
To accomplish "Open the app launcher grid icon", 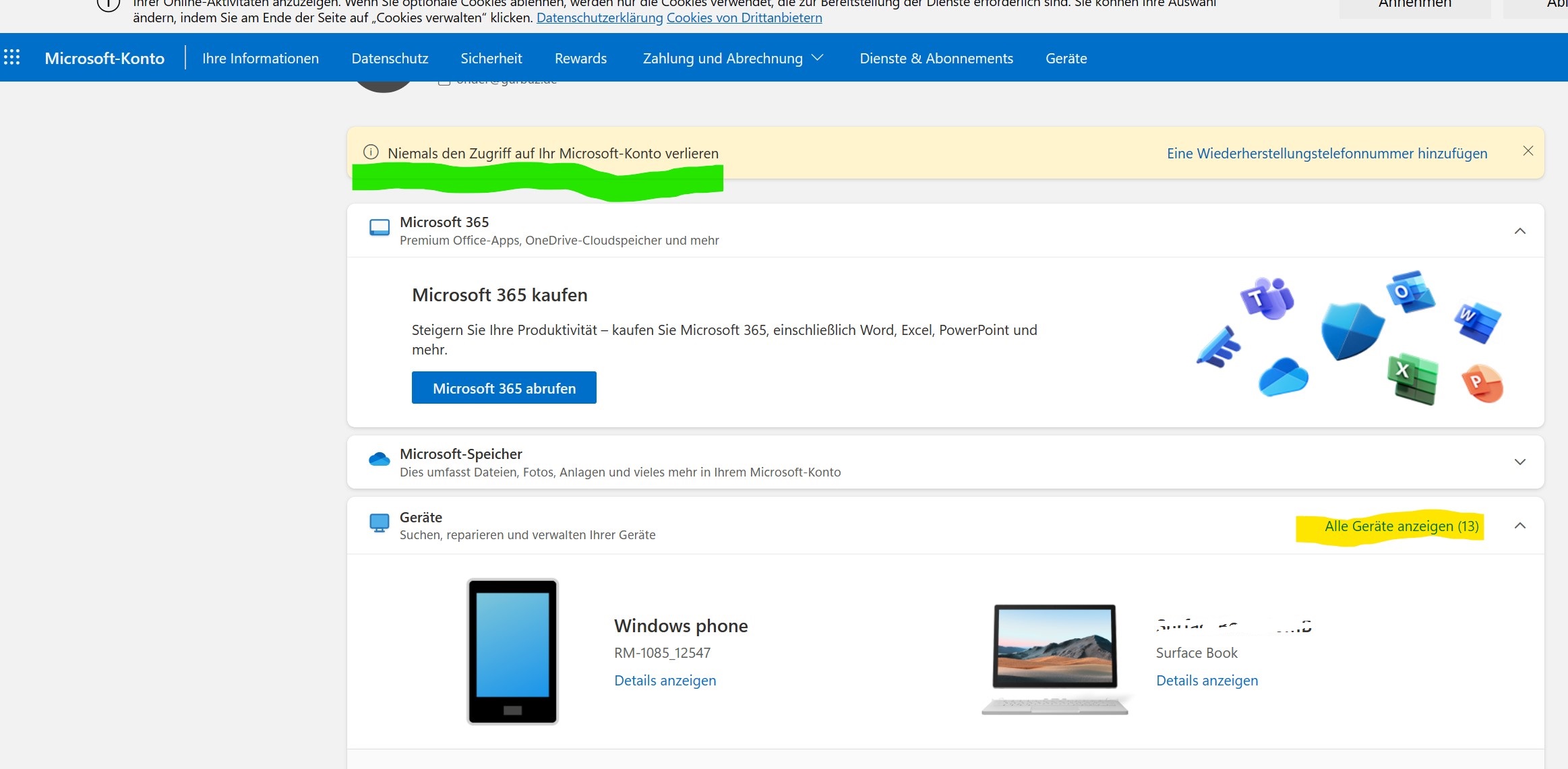I will tap(11, 57).
